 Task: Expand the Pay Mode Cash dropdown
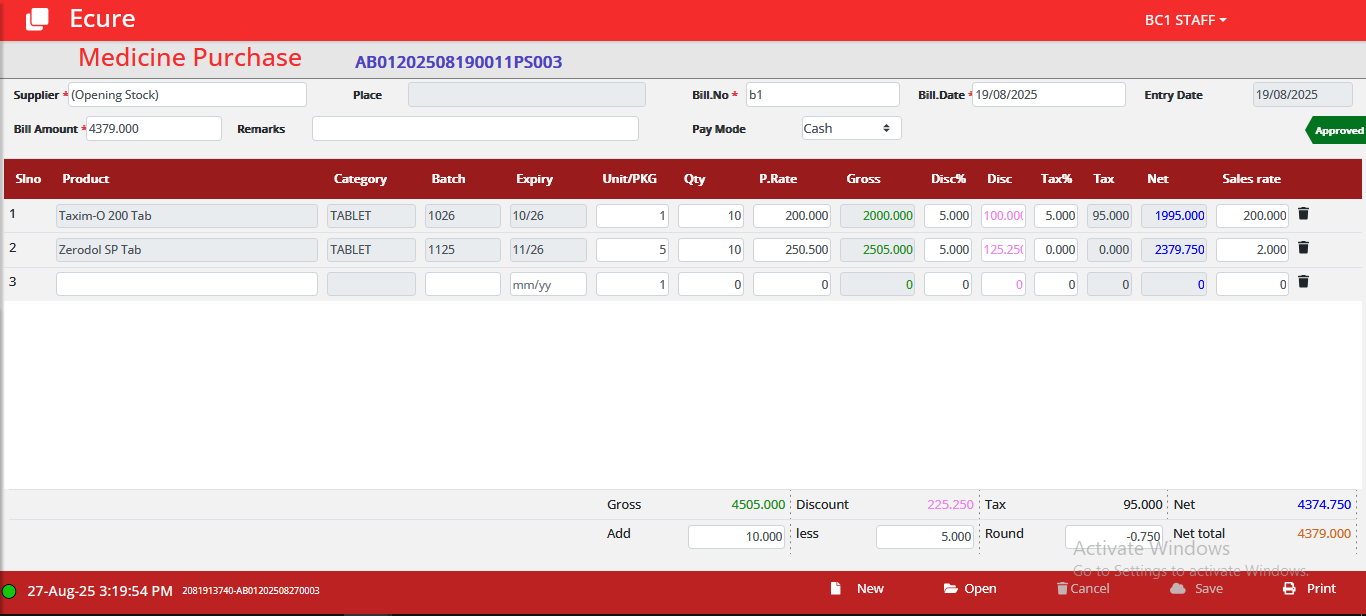851,128
